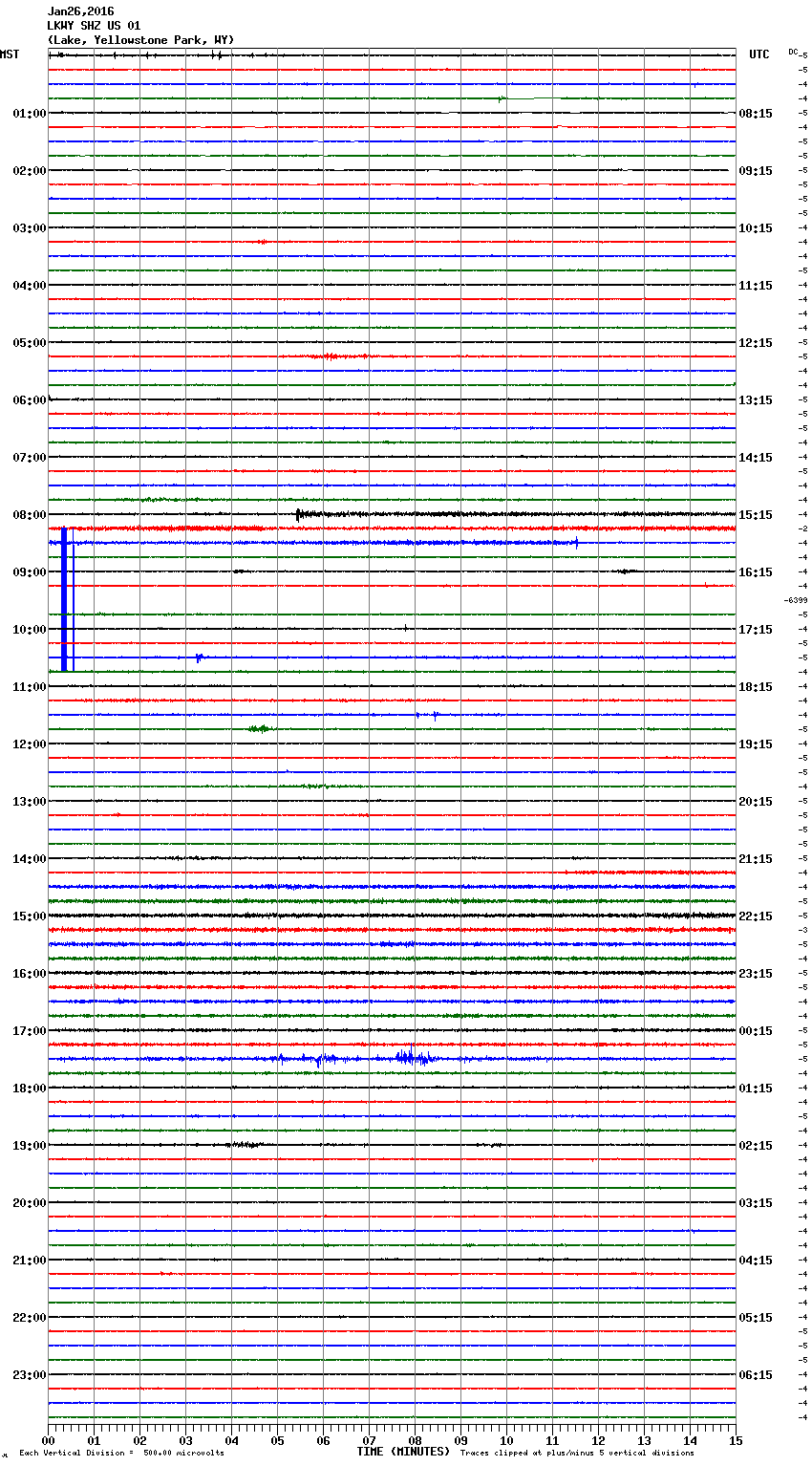This screenshot has width=812, height=1466.
Task: Click the green burst on the 11:45 trace
Action: (258, 729)
